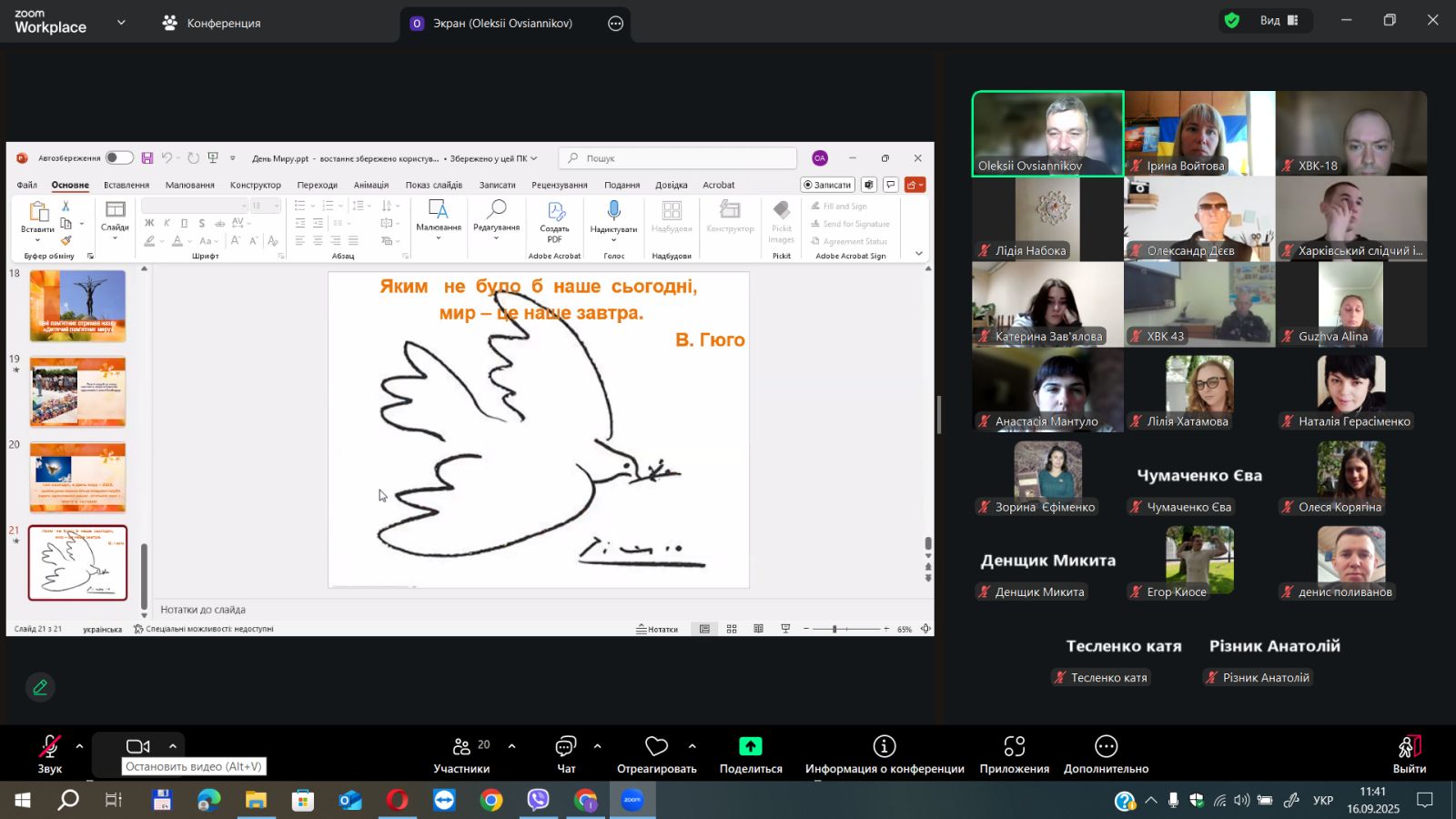The image size is (1456, 819).
Task: Collapse the PowerPoint ribbon chevron
Action: [x=919, y=254]
